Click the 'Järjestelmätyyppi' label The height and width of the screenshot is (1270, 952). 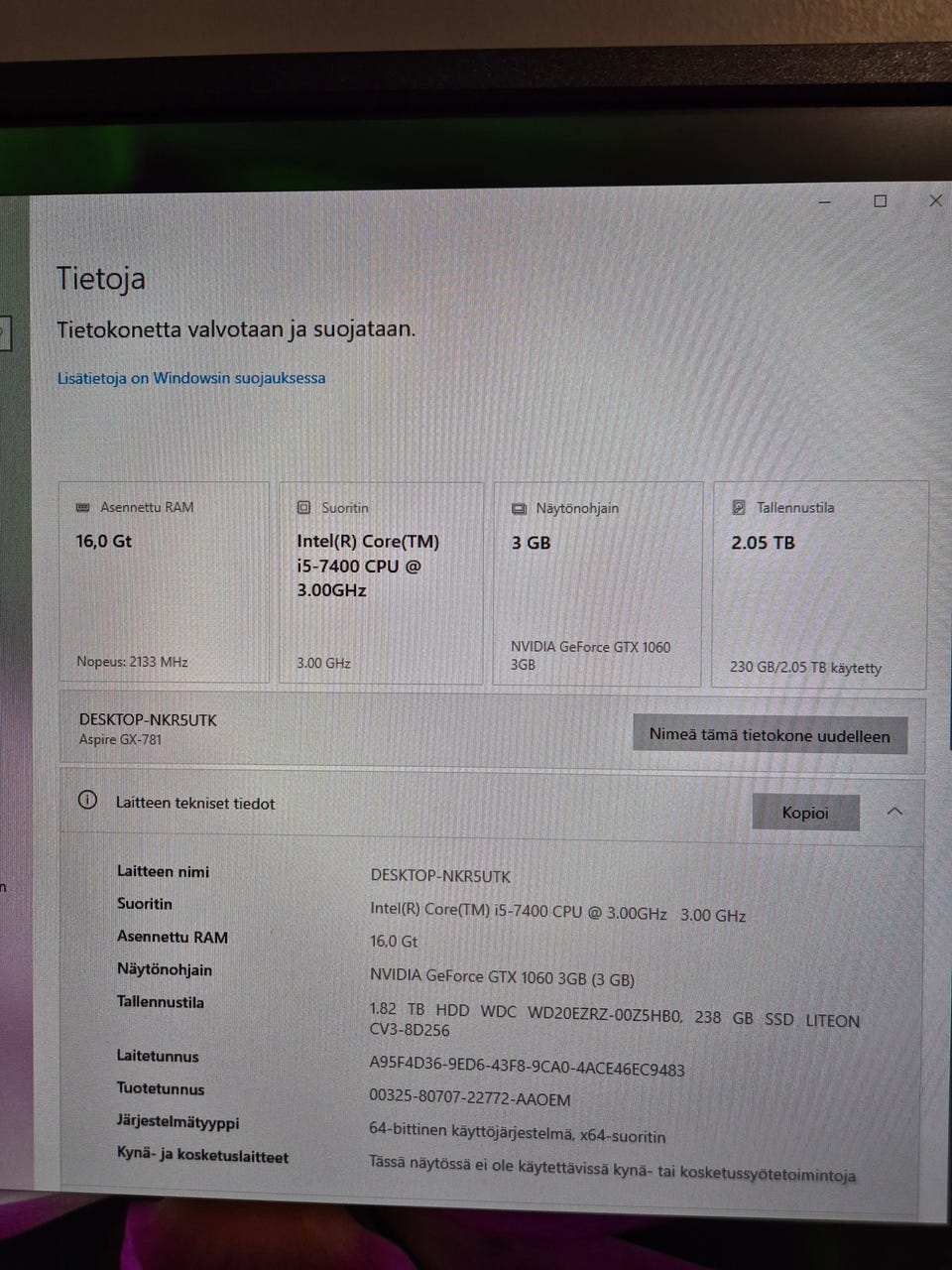pyautogui.click(x=178, y=1122)
